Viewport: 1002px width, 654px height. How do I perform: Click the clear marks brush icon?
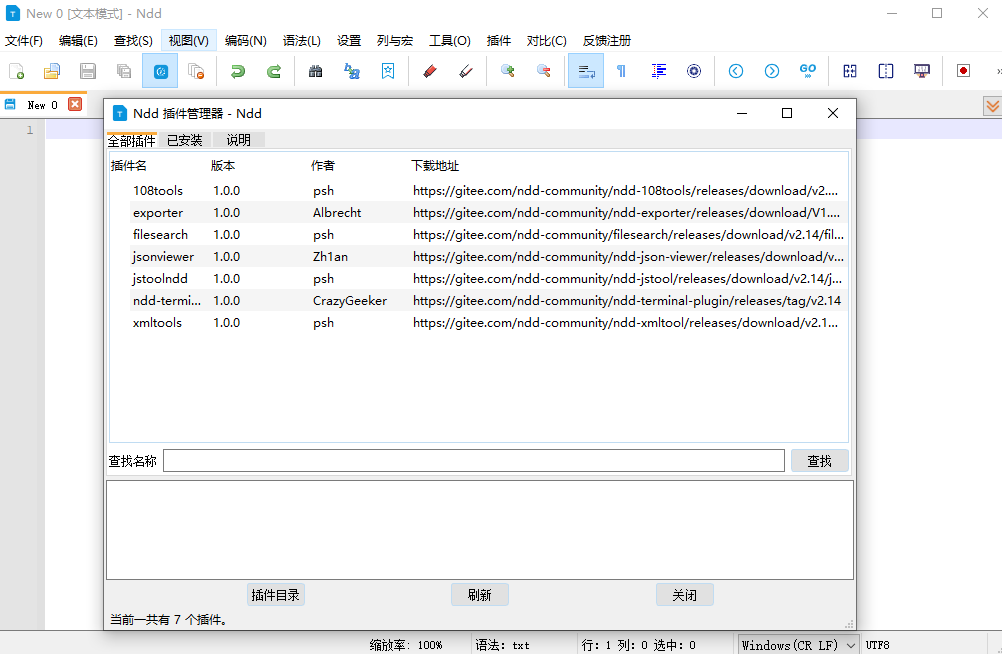466,71
